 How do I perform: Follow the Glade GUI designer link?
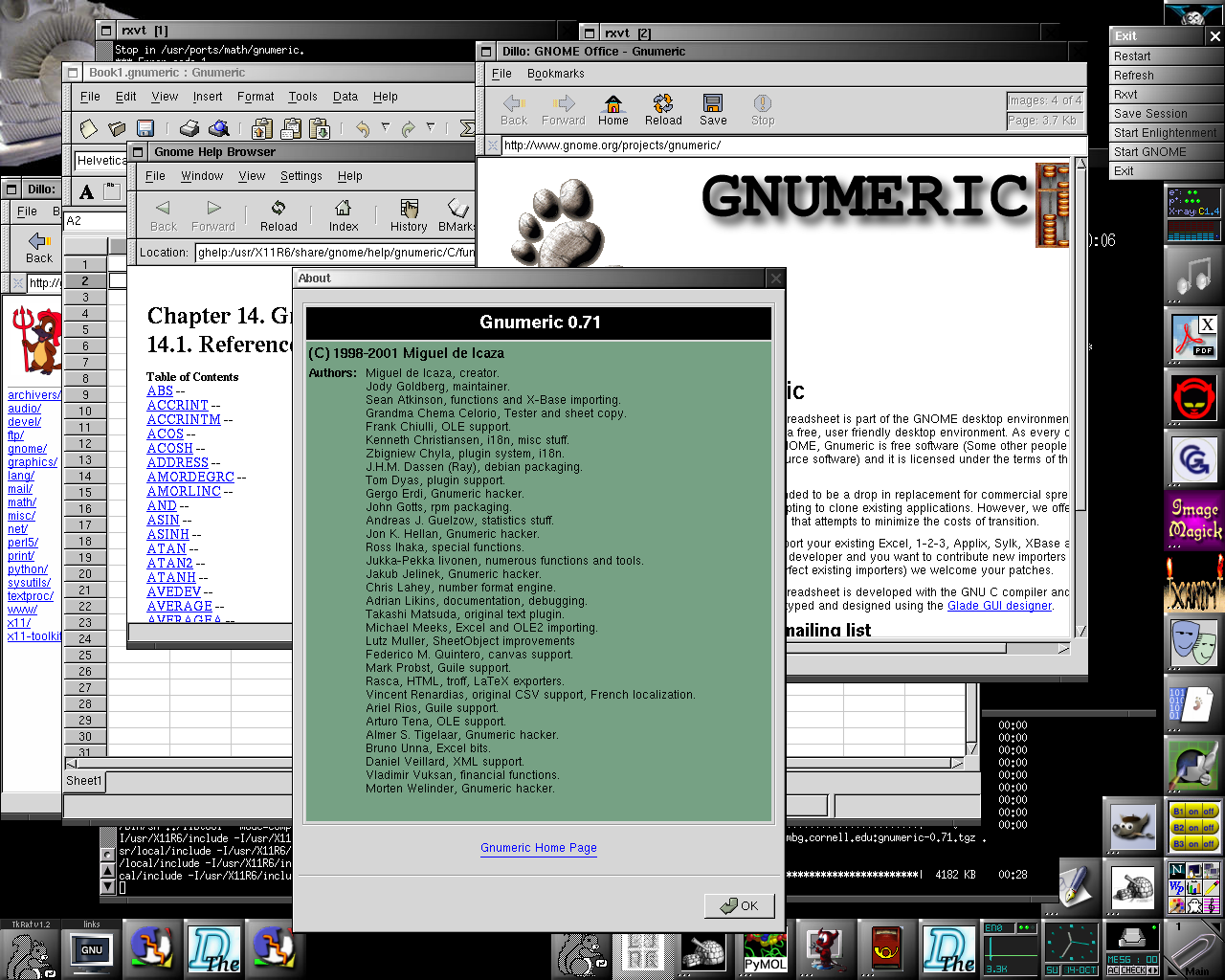(x=999, y=606)
